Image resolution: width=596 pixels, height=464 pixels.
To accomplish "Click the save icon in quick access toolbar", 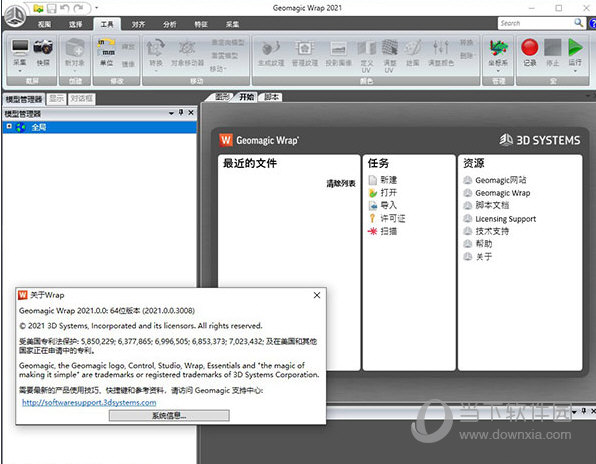I will click(51, 8).
